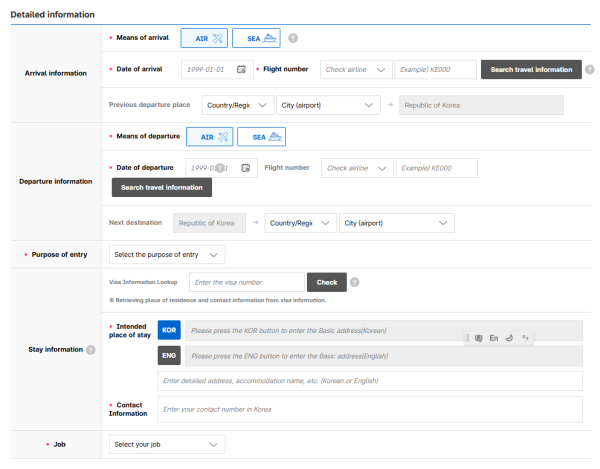Open the departure date calendar picker
This screenshot has height=469, width=600.
click(x=246, y=168)
